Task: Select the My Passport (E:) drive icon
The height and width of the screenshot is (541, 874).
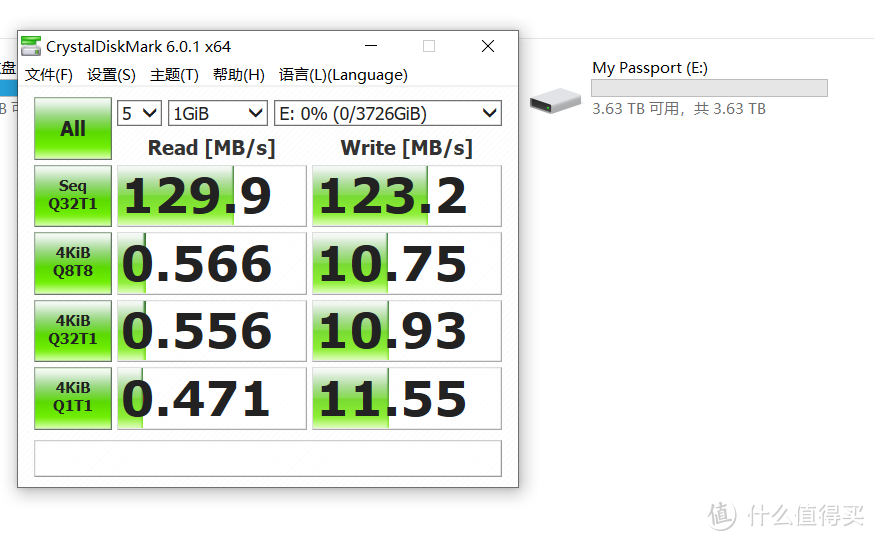Action: (x=555, y=101)
